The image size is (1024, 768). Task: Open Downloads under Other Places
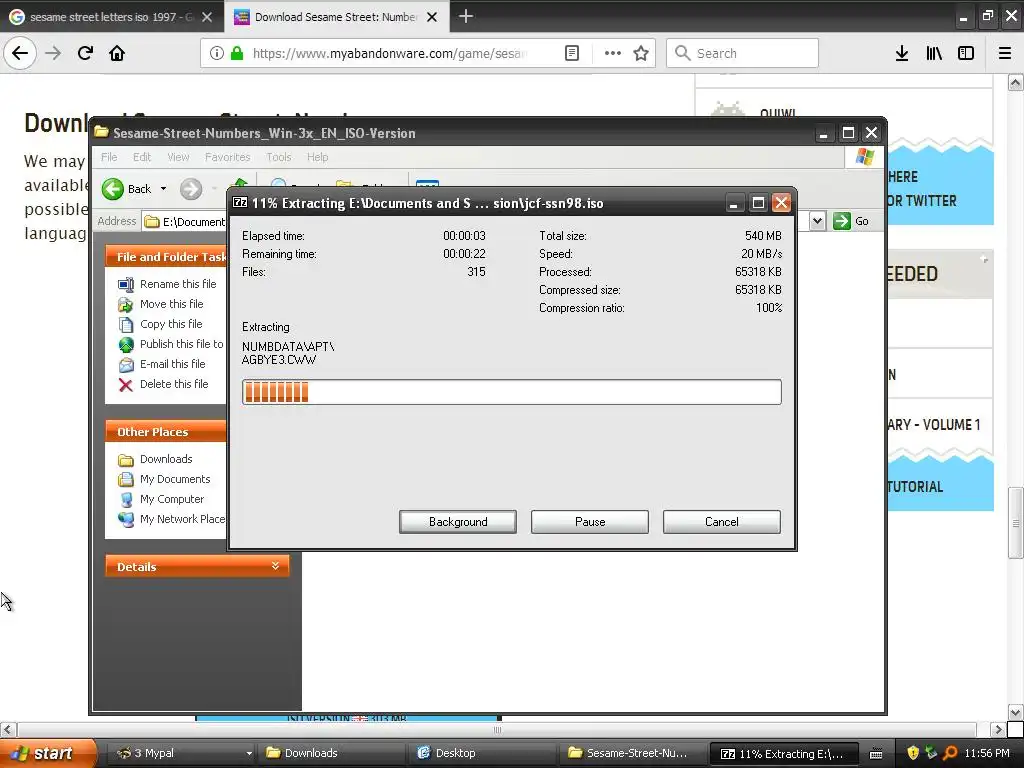pos(155,459)
